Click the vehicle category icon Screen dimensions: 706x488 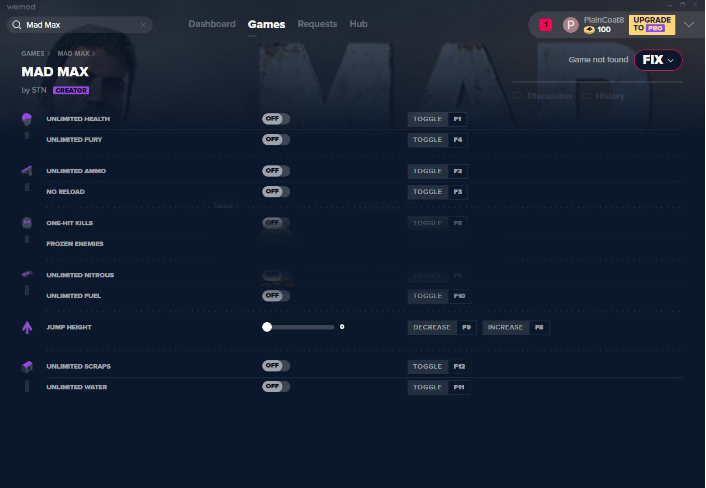coord(27,274)
